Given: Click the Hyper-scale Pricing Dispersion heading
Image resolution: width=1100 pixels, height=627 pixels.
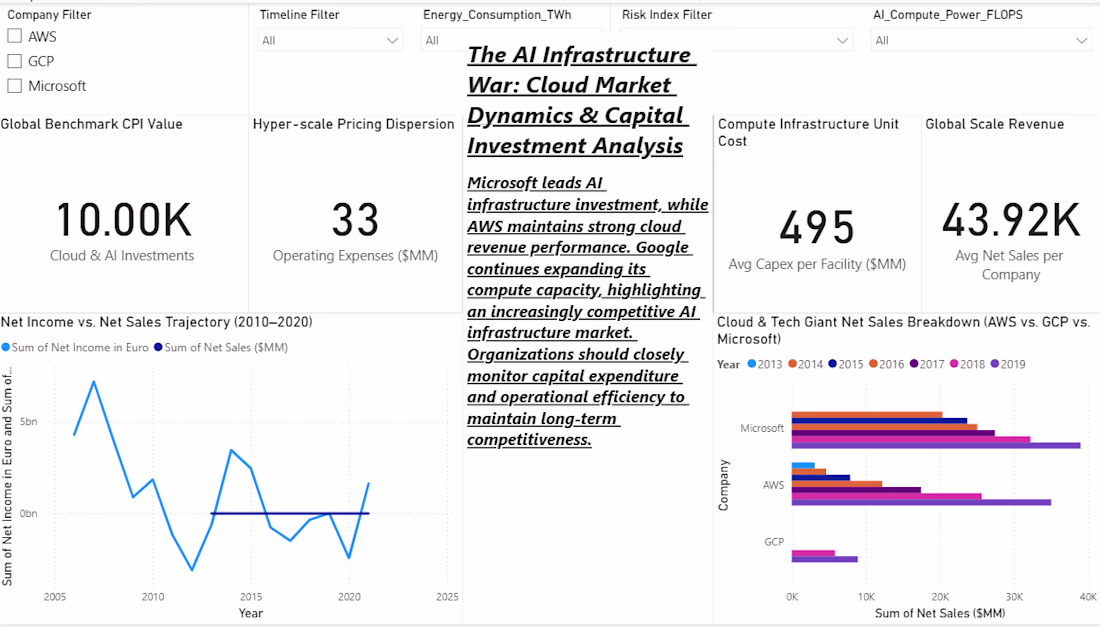Looking at the screenshot, I should click(x=354, y=124).
